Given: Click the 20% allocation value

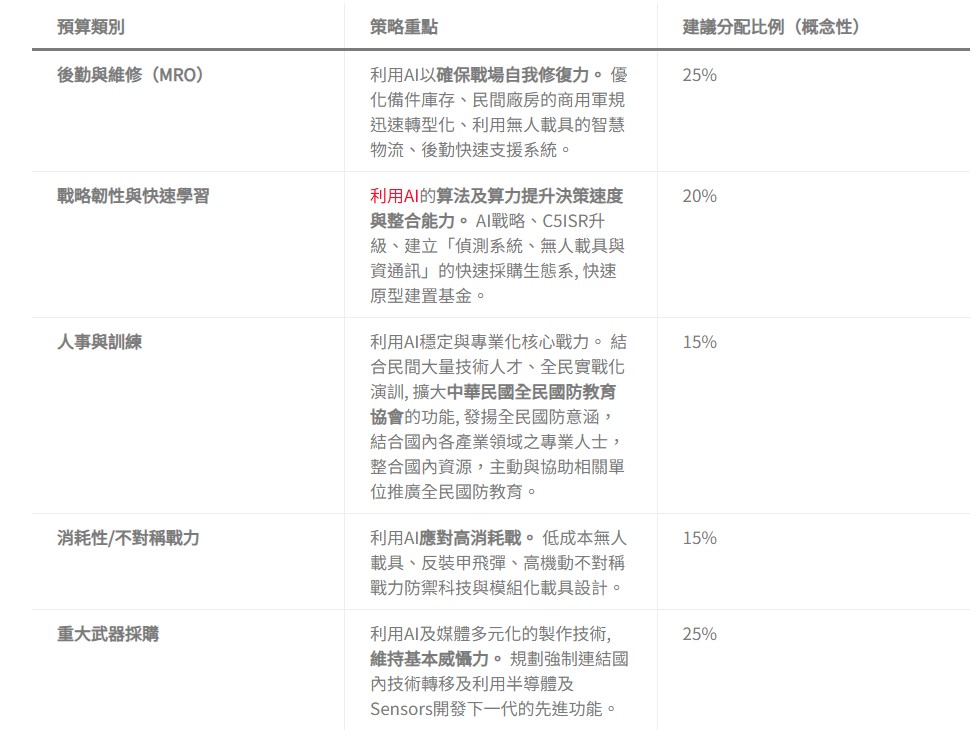Looking at the screenshot, I should pyautogui.click(x=699, y=196).
